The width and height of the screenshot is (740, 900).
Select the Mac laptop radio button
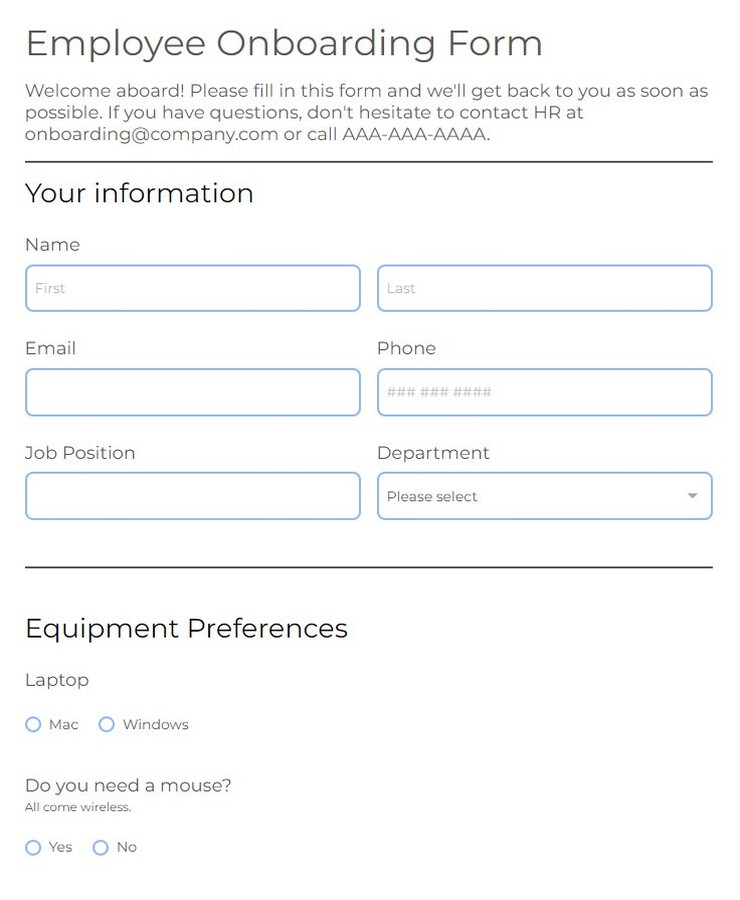(33, 724)
